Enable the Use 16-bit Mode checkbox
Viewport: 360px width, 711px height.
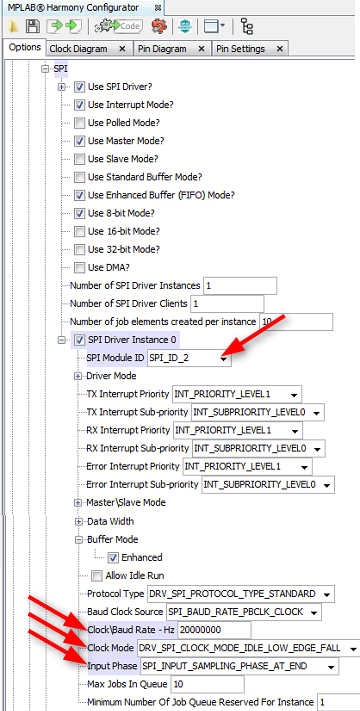[x=80, y=231]
